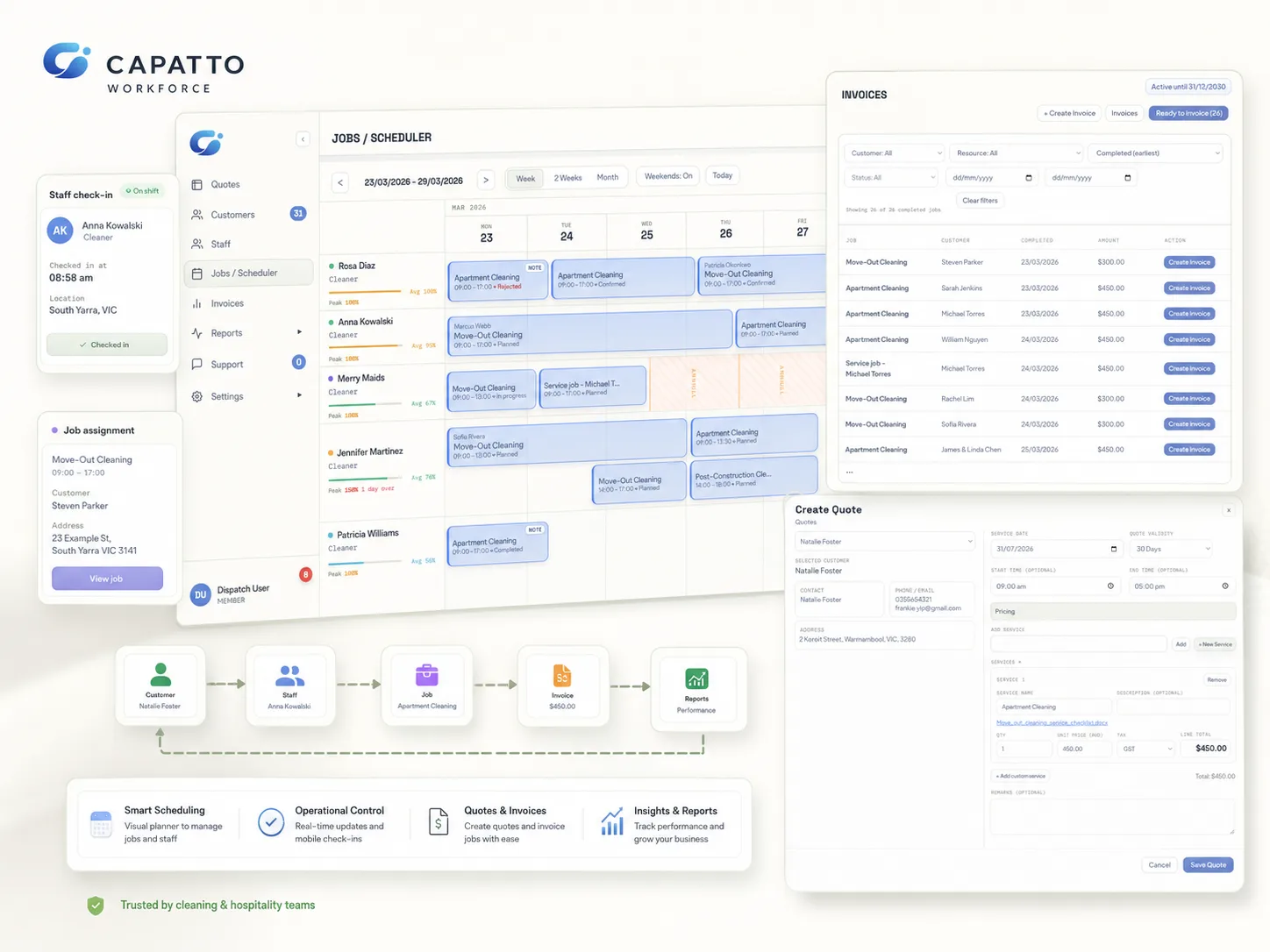Click the Invoice document icon in the workflow
1270x952 pixels.
[562, 676]
